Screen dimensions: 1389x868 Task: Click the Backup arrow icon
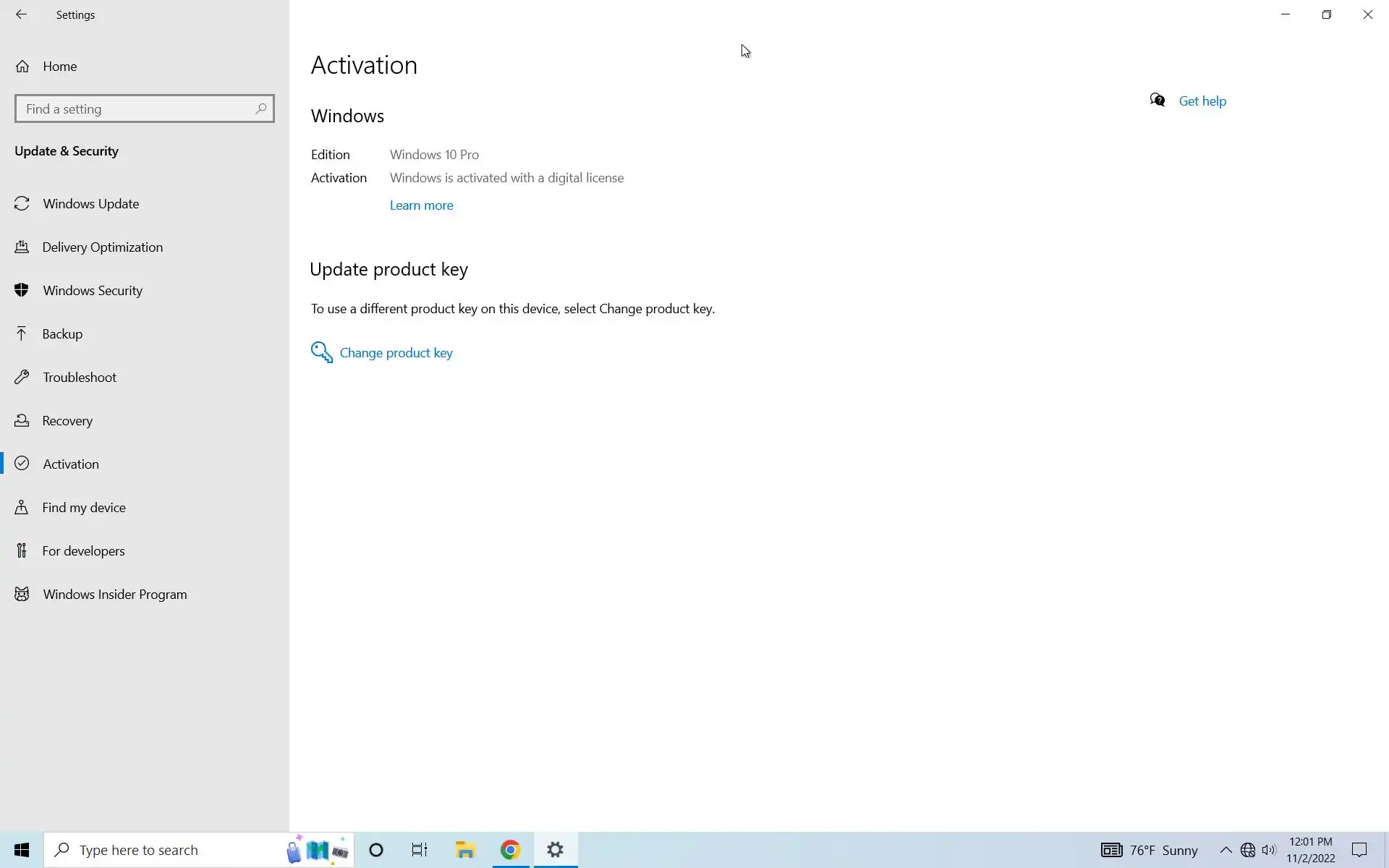pos(22,333)
